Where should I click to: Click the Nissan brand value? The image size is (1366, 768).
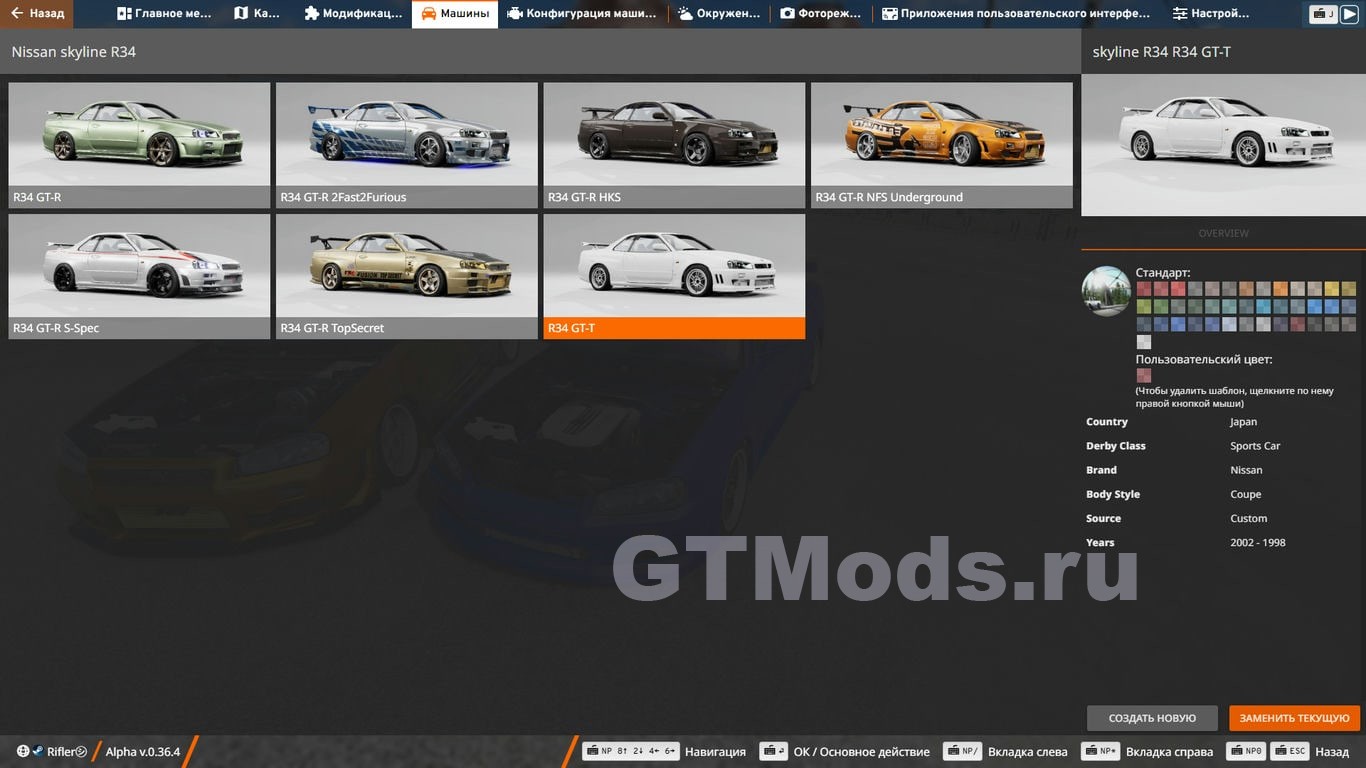click(x=1246, y=470)
